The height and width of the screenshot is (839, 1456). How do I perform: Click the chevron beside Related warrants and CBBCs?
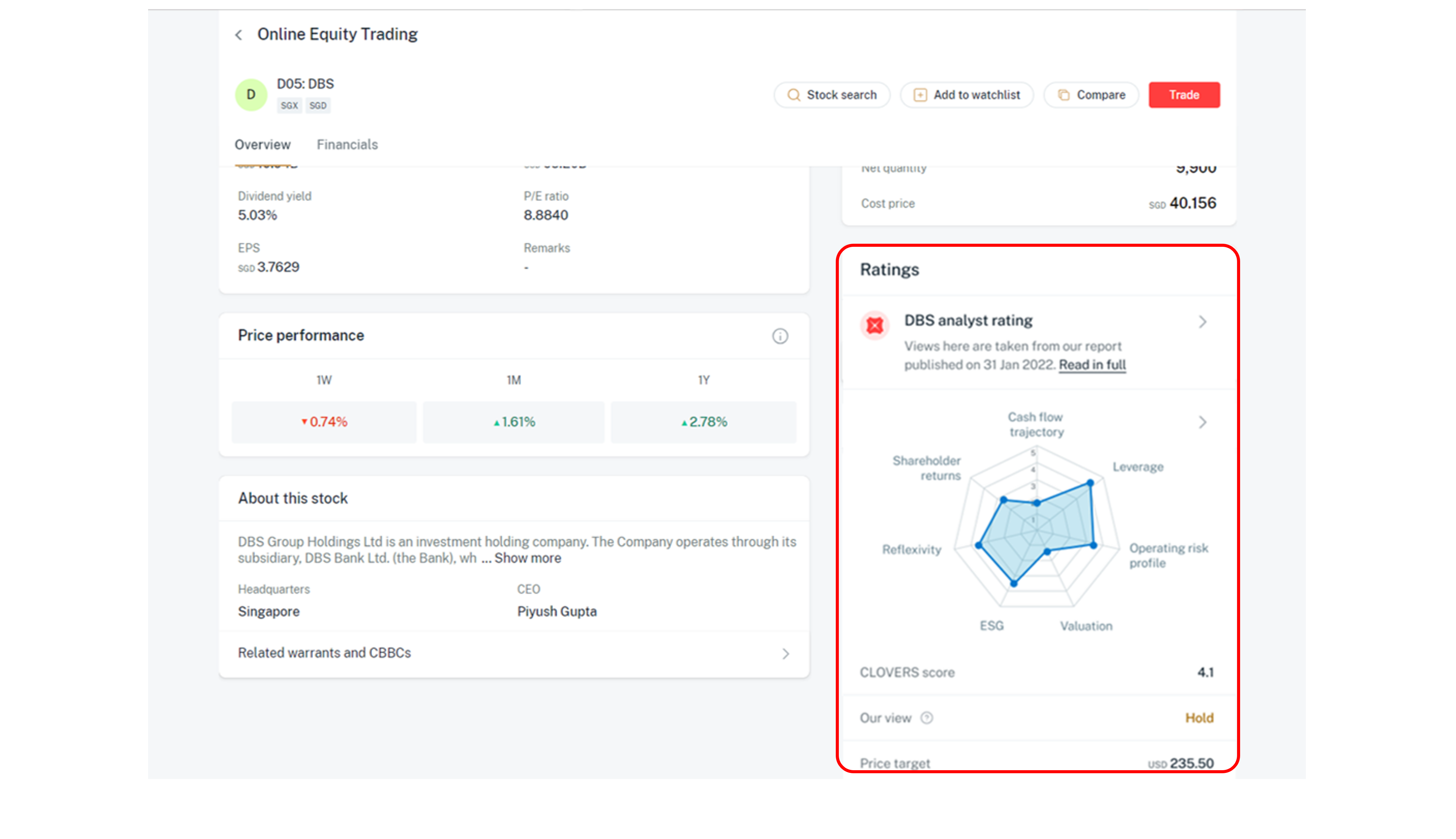[786, 654]
